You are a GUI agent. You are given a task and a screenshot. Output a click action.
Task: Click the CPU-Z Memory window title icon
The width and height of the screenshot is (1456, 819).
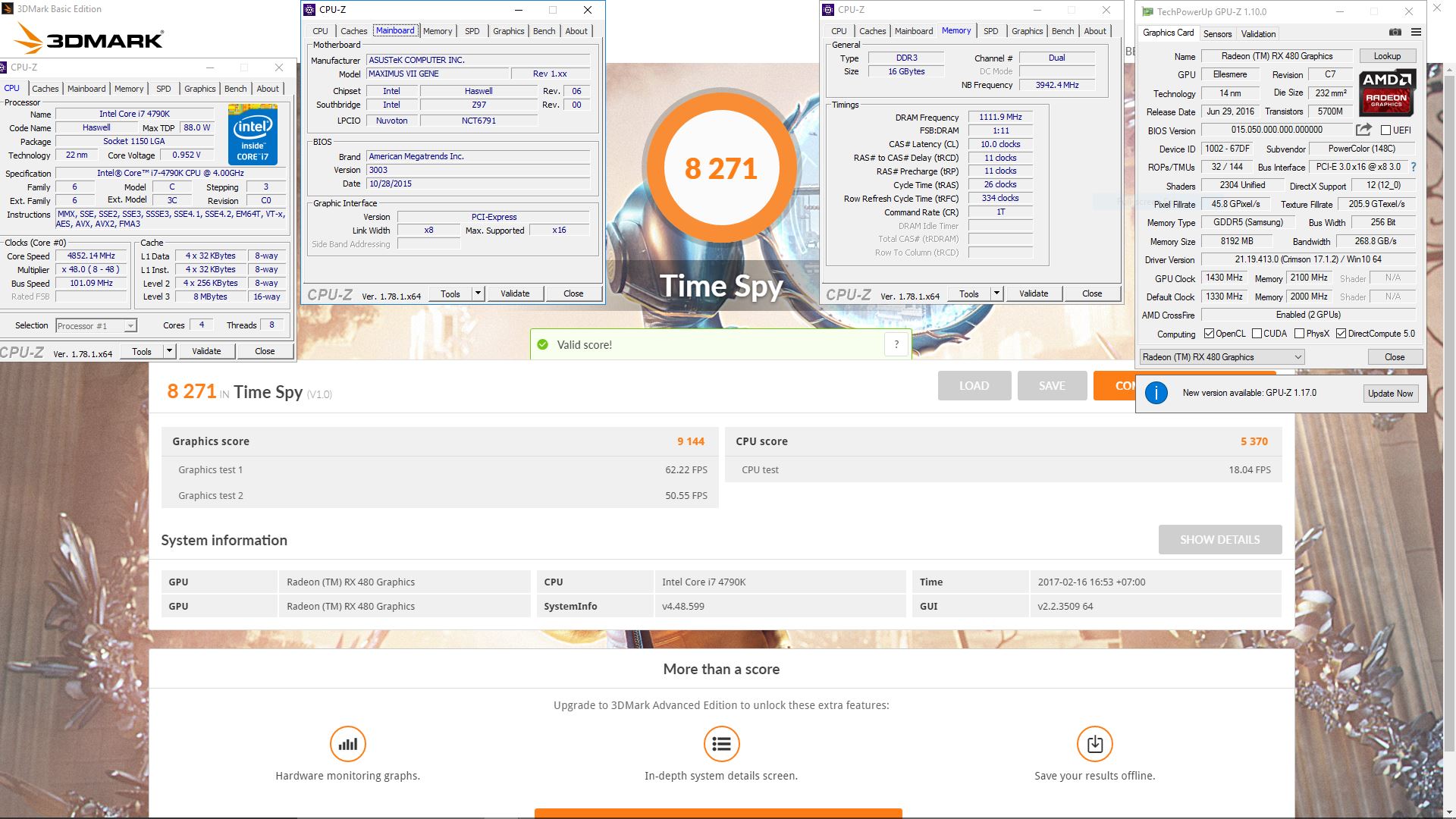click(x=828, y=10)
